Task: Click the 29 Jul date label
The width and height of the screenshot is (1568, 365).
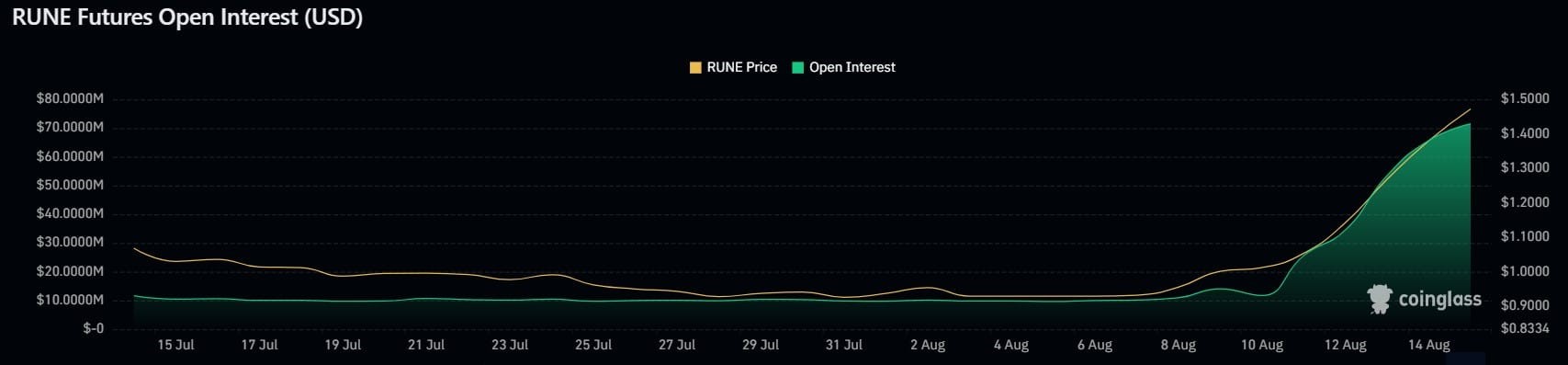Action: click(761, 345)
